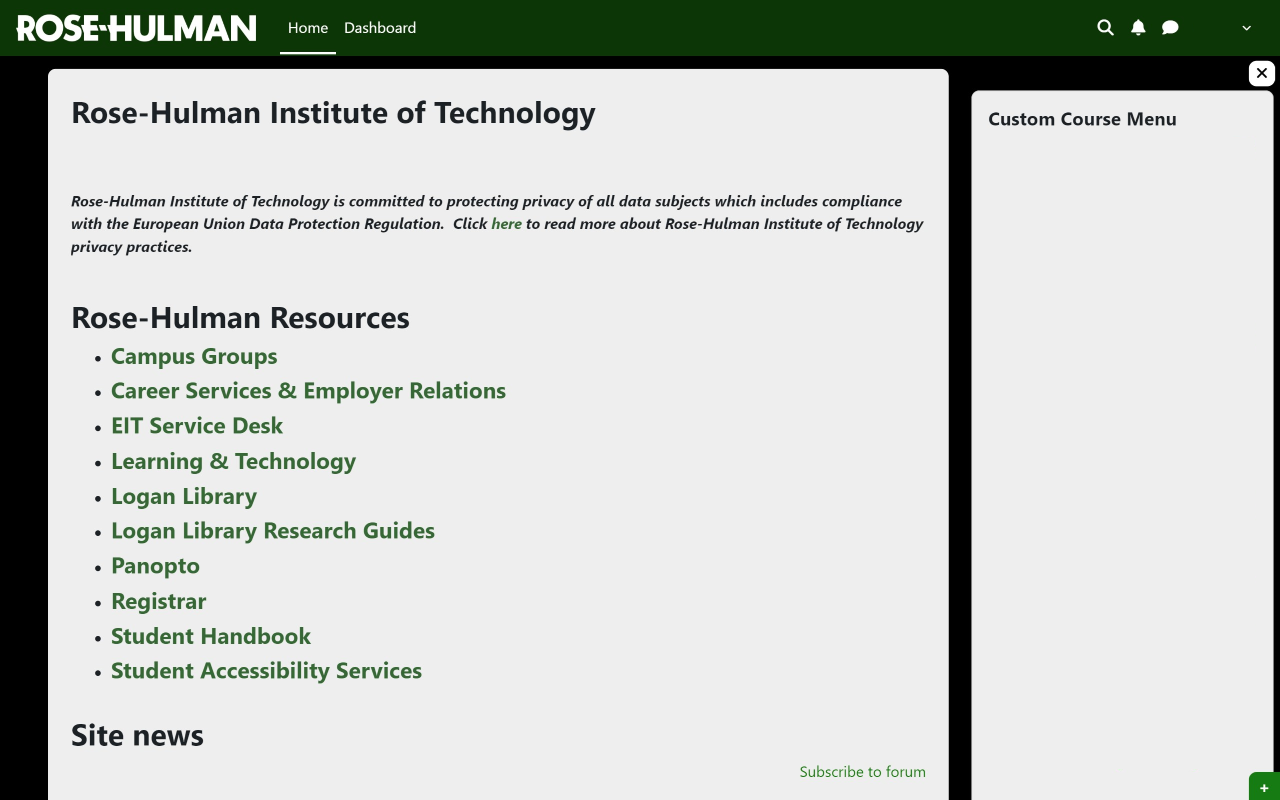This screenshot has width=1280, height=800.
Task: Click the Rose-Hulman Resources heading
Action: coord(240,318)
